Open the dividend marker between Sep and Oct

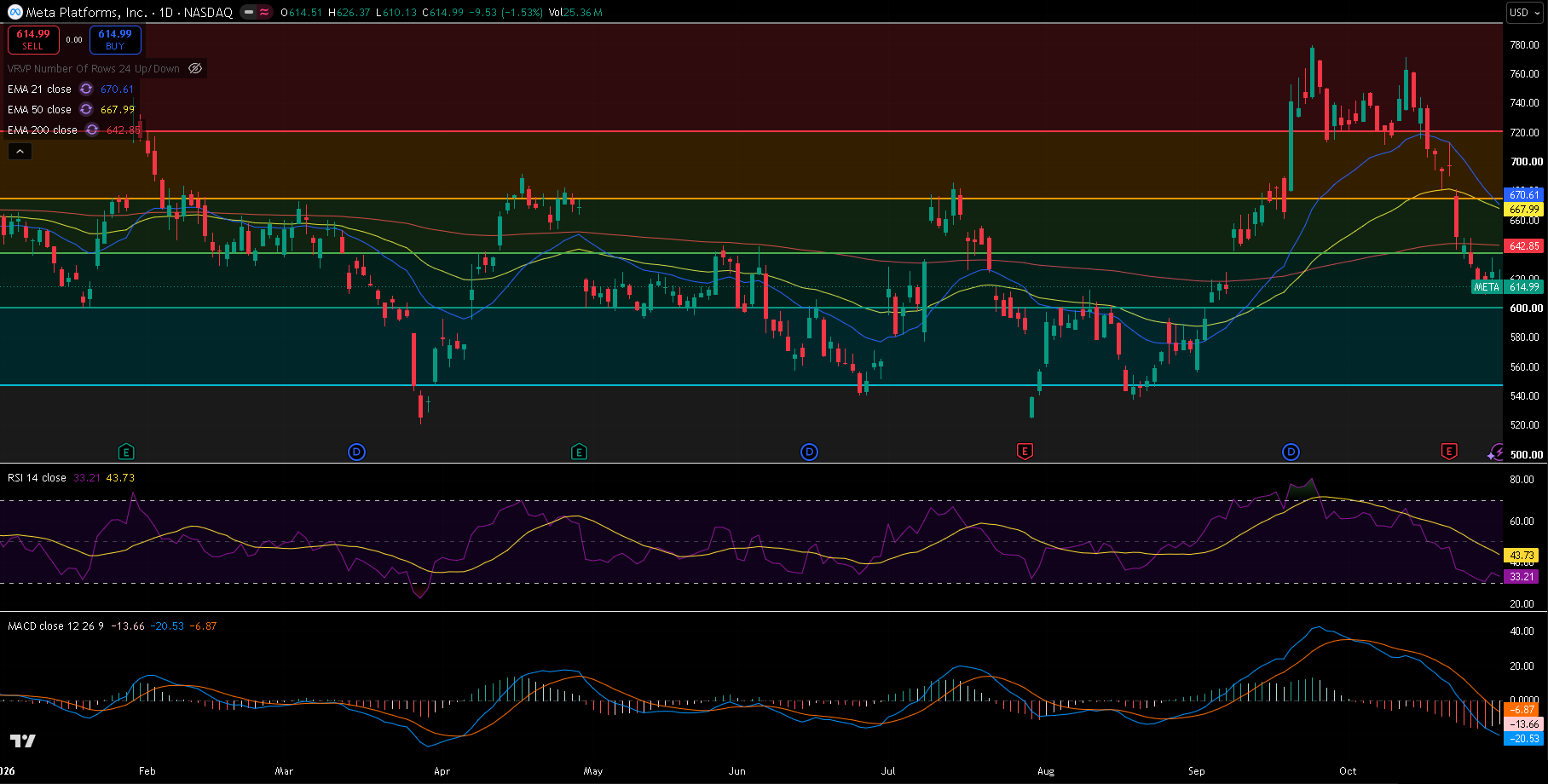[1291, 452]
